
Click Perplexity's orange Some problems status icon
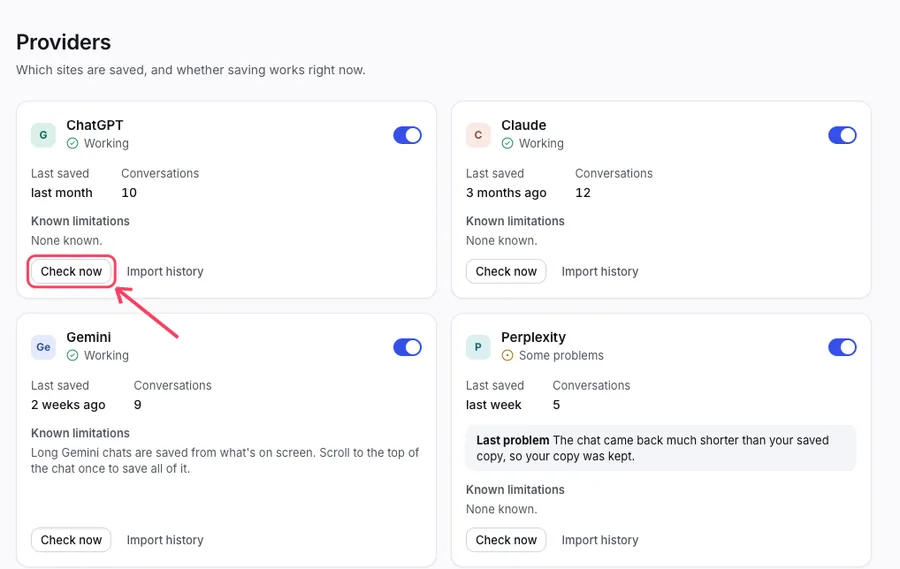(507, 355)
